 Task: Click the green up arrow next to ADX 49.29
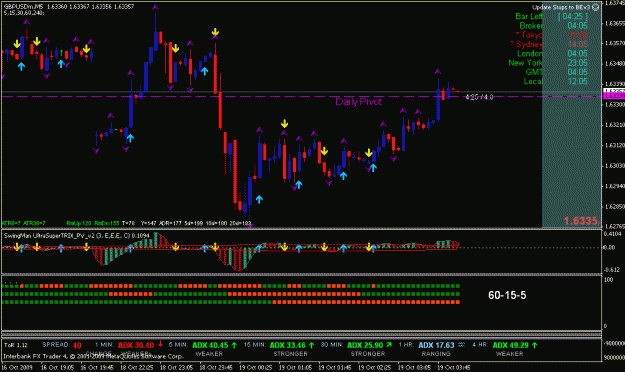pos(535,345)
